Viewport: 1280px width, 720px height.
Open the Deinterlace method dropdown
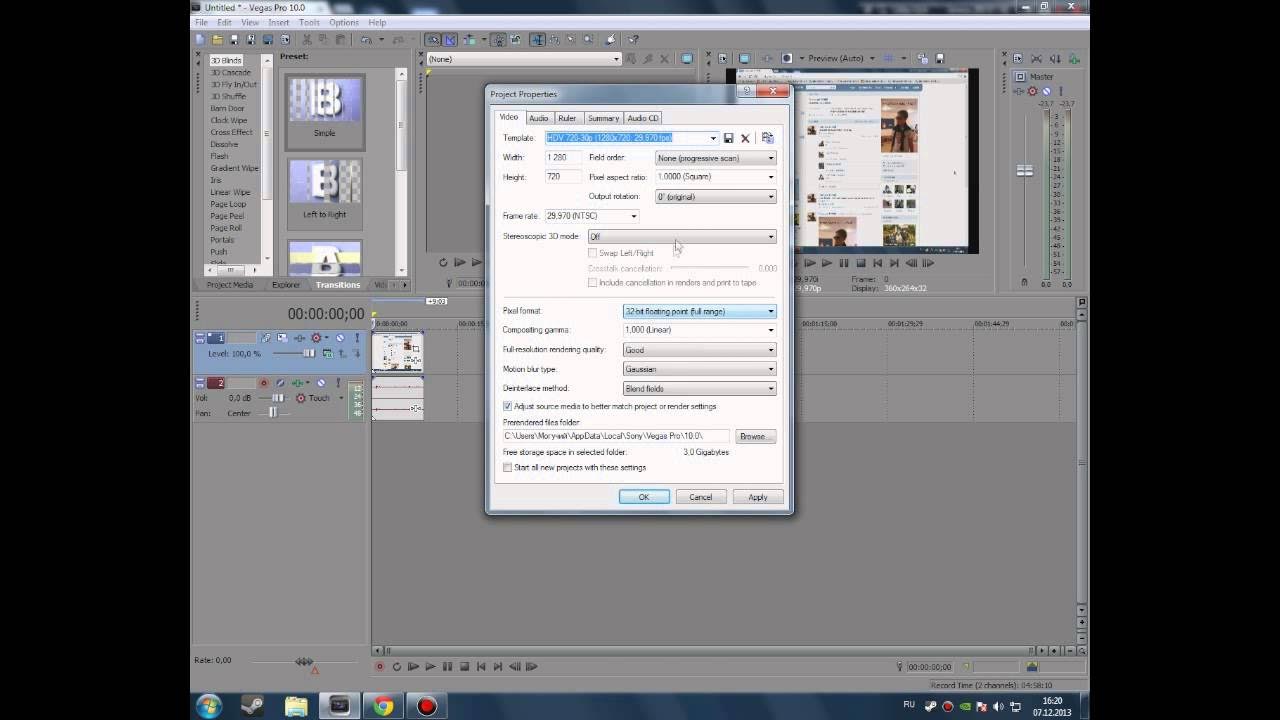tap(699, 389)
